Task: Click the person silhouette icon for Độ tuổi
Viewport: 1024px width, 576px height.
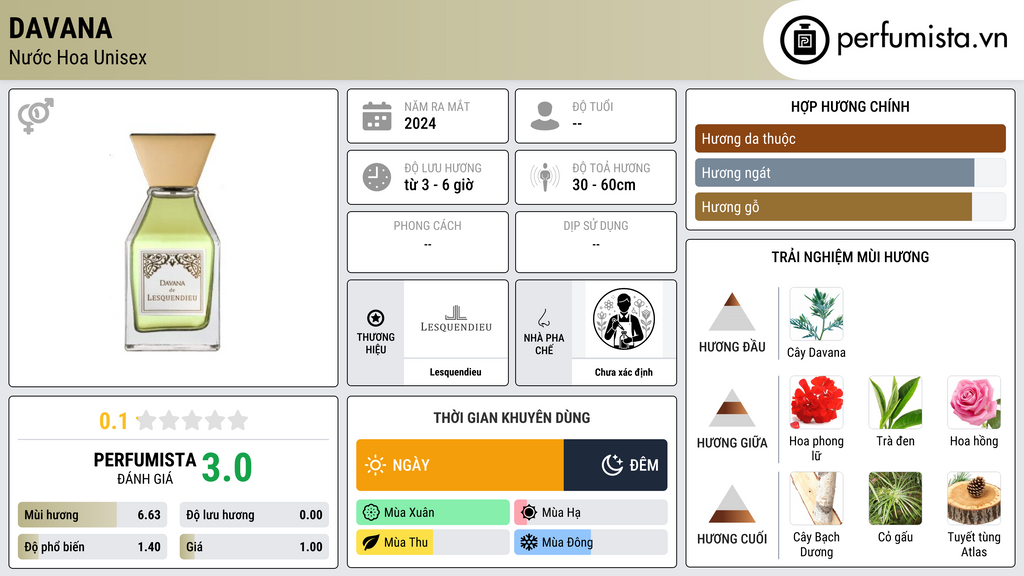Action: pyautogui.click(x=545, y=116)
